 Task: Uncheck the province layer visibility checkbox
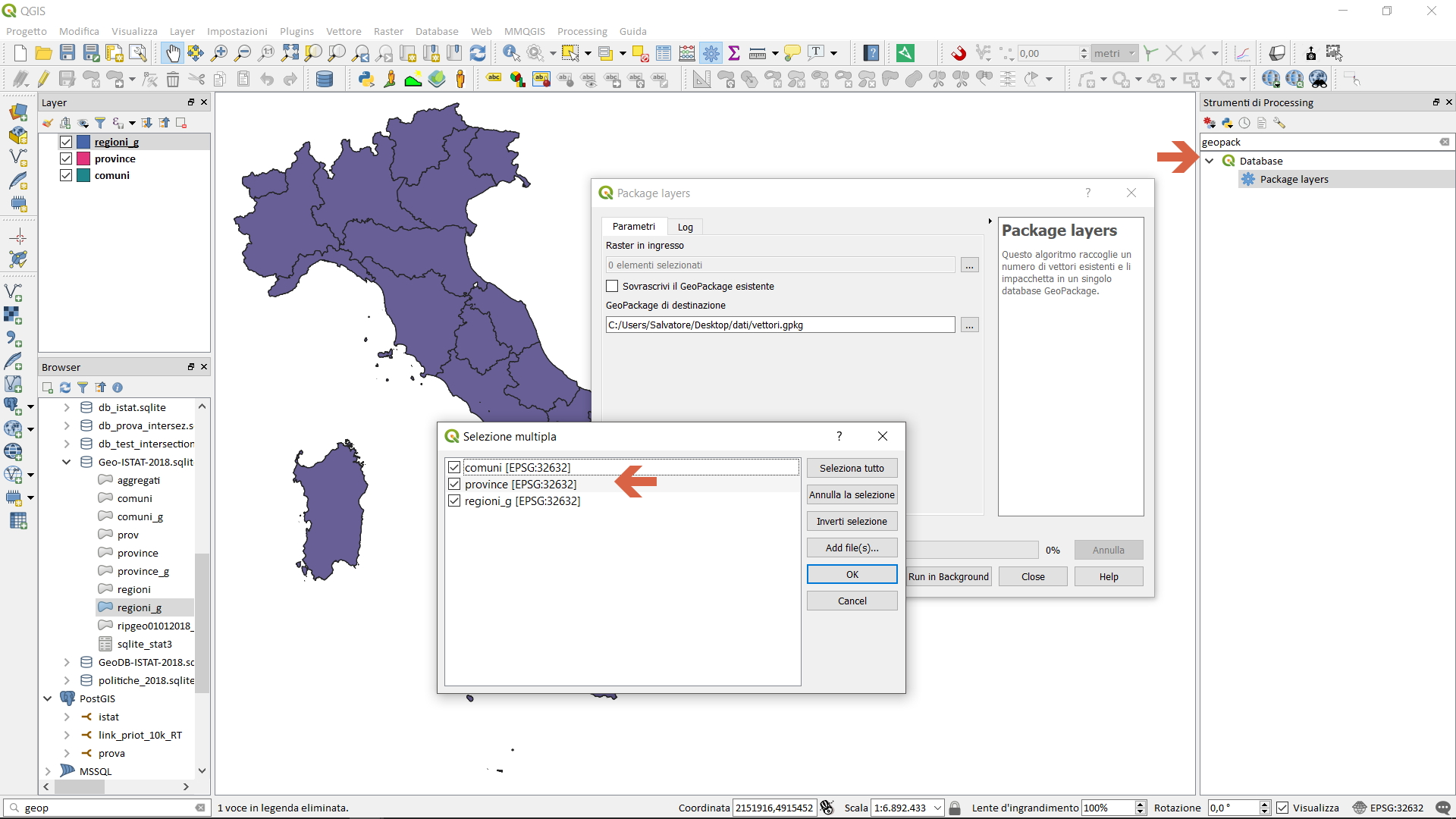pyautogui.click(x=66, y=158)
